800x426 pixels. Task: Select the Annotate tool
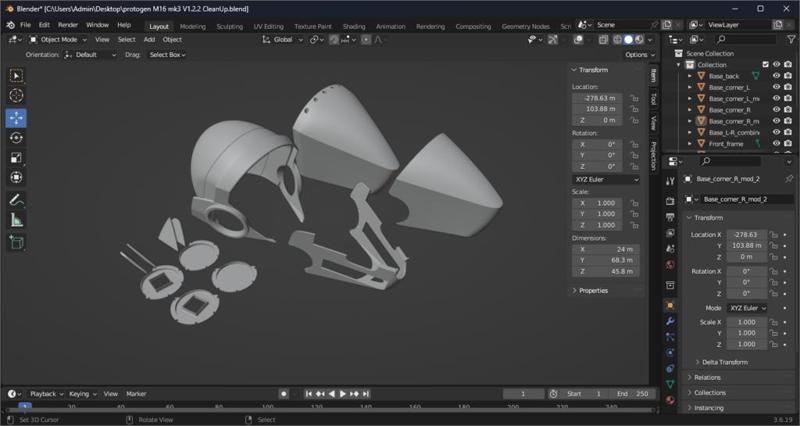[x=16, y=200]
